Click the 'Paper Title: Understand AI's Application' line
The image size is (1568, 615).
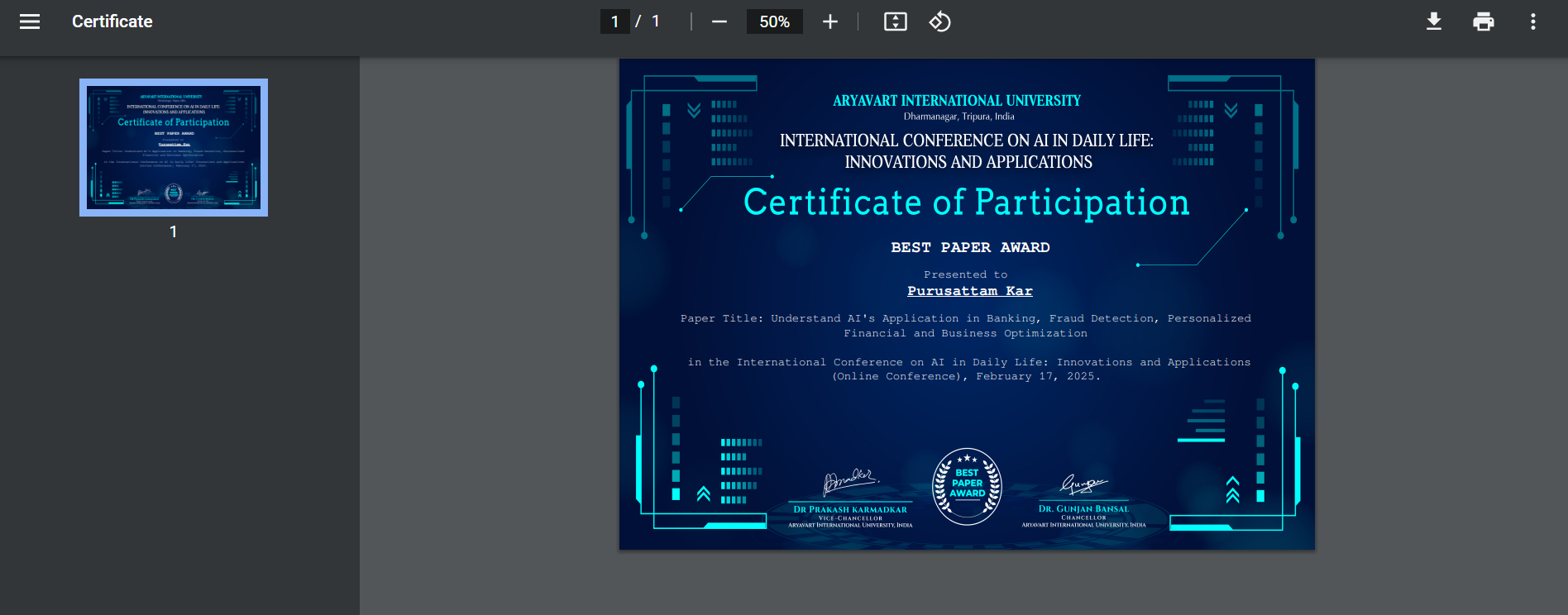pyautogui.click(x=966, y=318)
